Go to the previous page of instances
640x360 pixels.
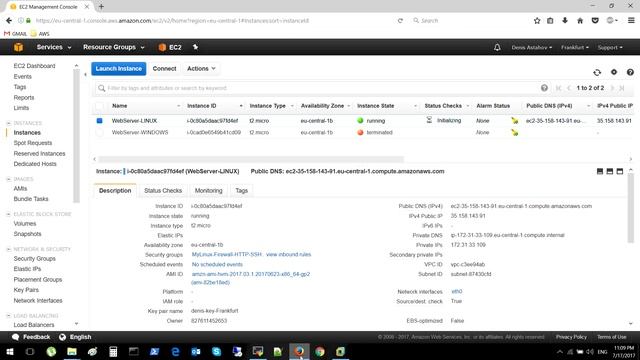click(x=569, y=88)
